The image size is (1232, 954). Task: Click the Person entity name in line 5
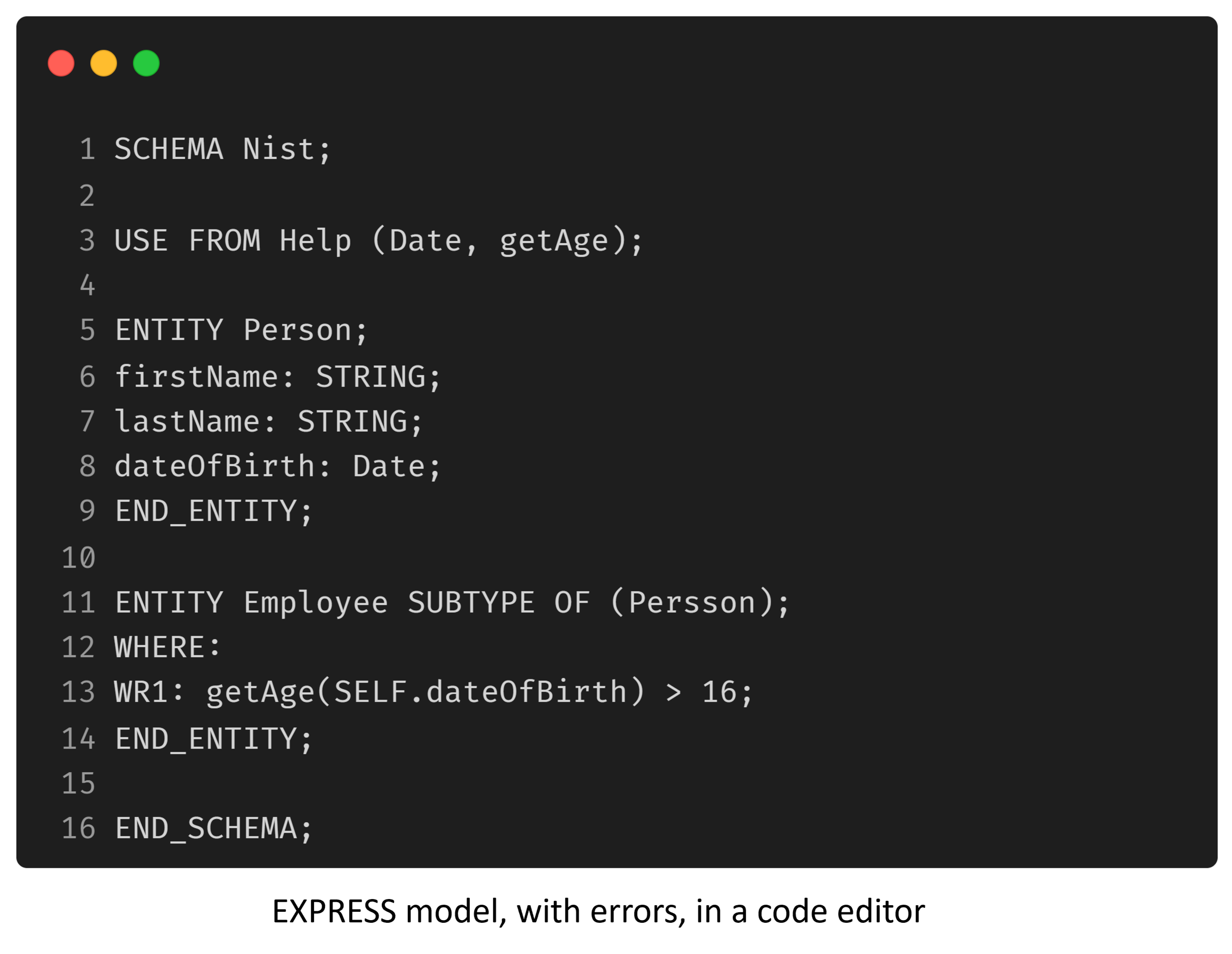[x=297, y=330]
